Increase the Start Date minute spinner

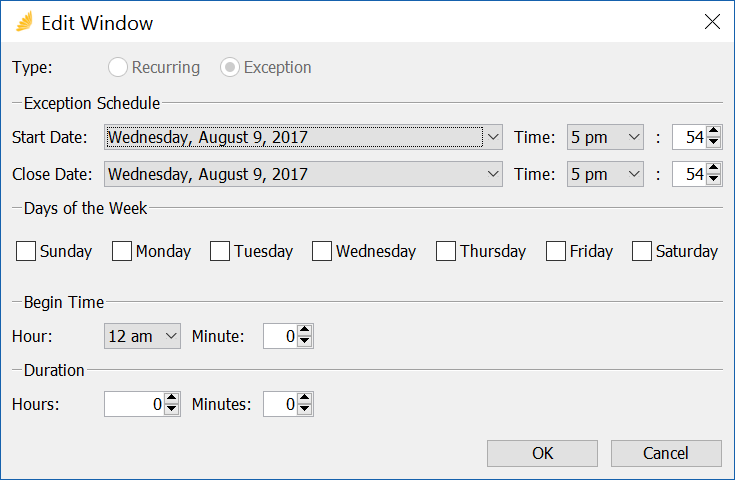(x=713, y=131)
